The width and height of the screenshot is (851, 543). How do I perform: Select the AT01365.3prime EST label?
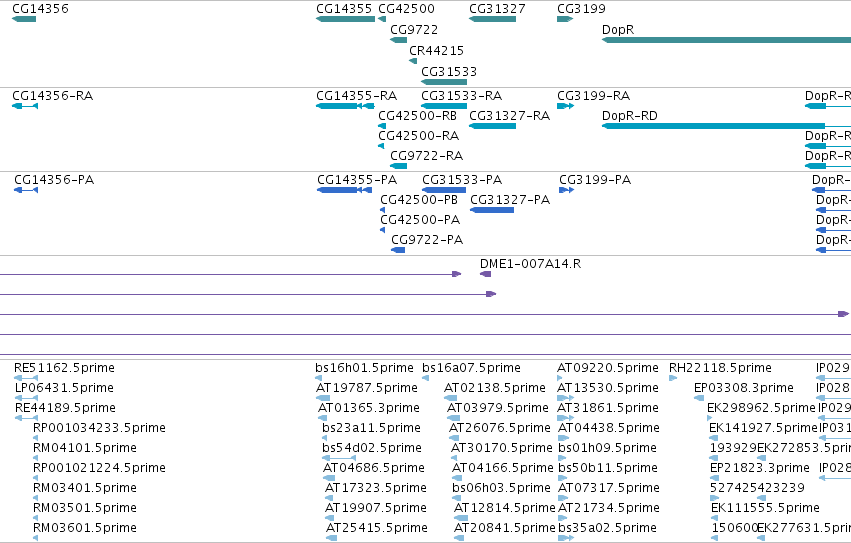[x=369, y=408]
